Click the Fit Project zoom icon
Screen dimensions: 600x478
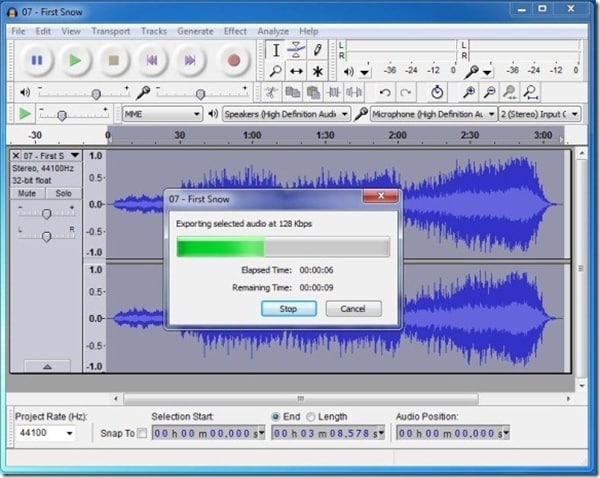point(531,92)
